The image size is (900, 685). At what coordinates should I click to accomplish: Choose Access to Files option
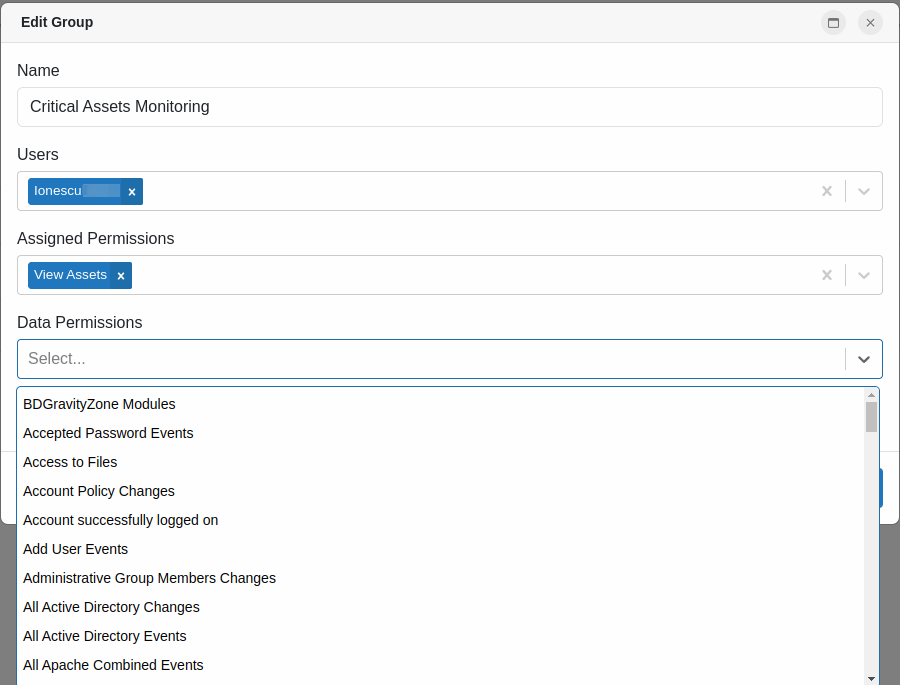[70, 462]
